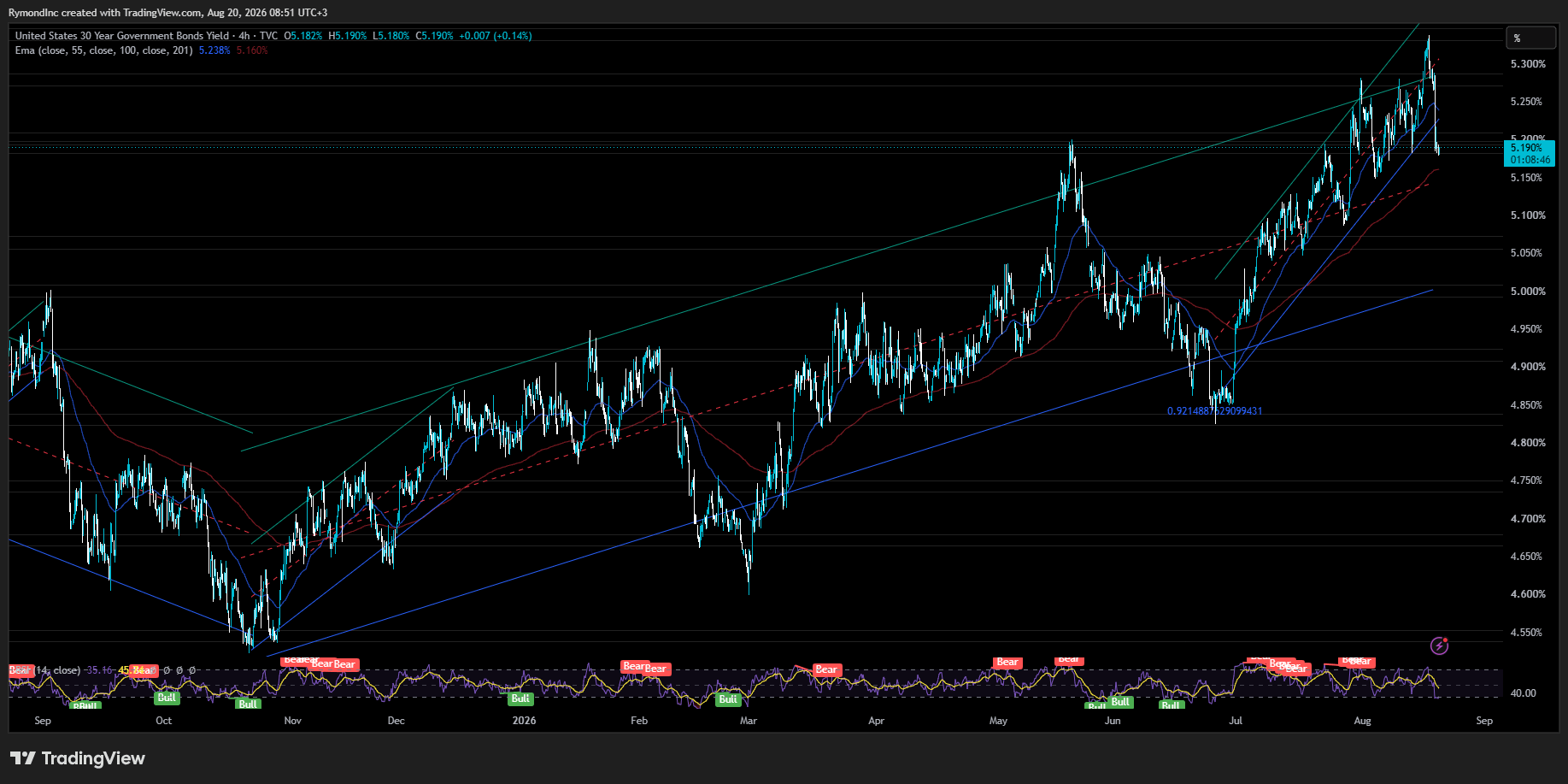Click the 4.550% price axis label

click(x=1528, y=633)
